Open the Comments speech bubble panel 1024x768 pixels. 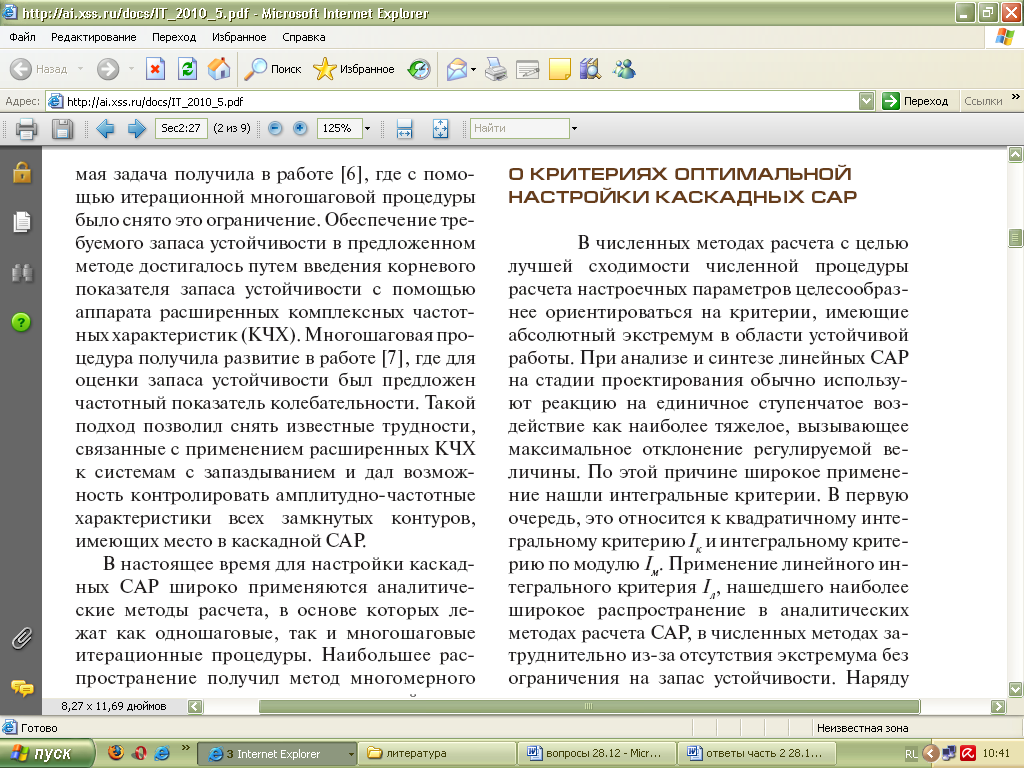pos(22,688)
